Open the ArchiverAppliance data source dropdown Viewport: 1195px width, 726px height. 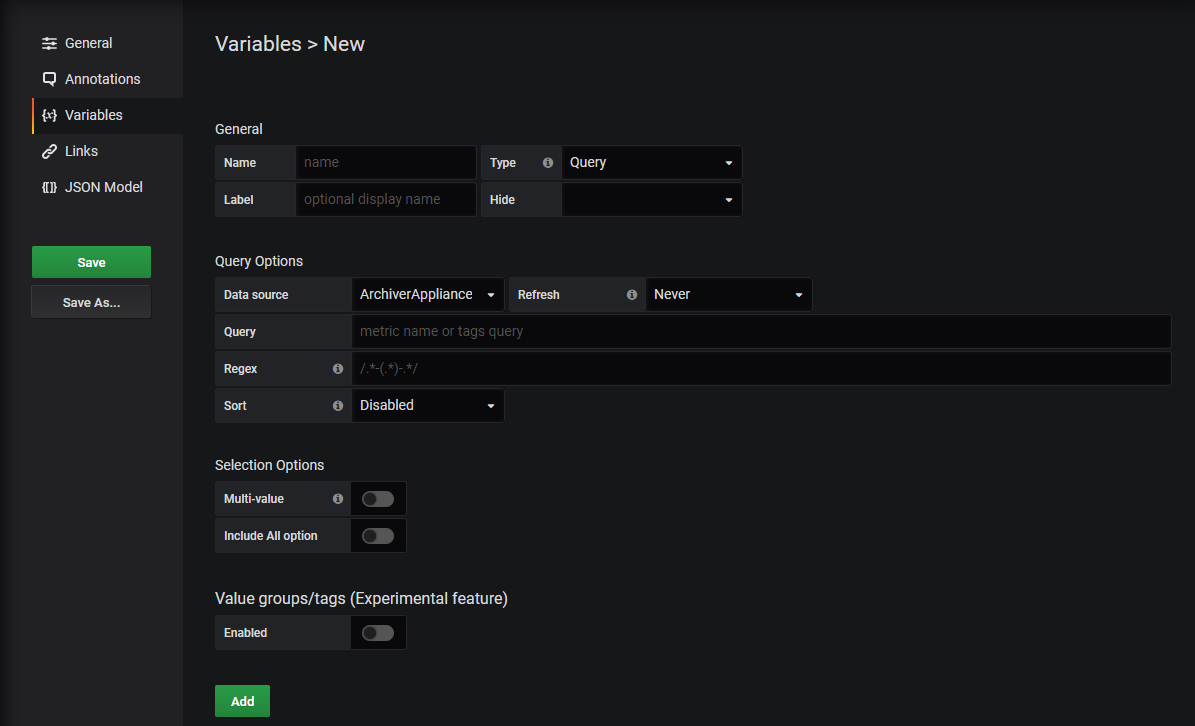(427, 294)
